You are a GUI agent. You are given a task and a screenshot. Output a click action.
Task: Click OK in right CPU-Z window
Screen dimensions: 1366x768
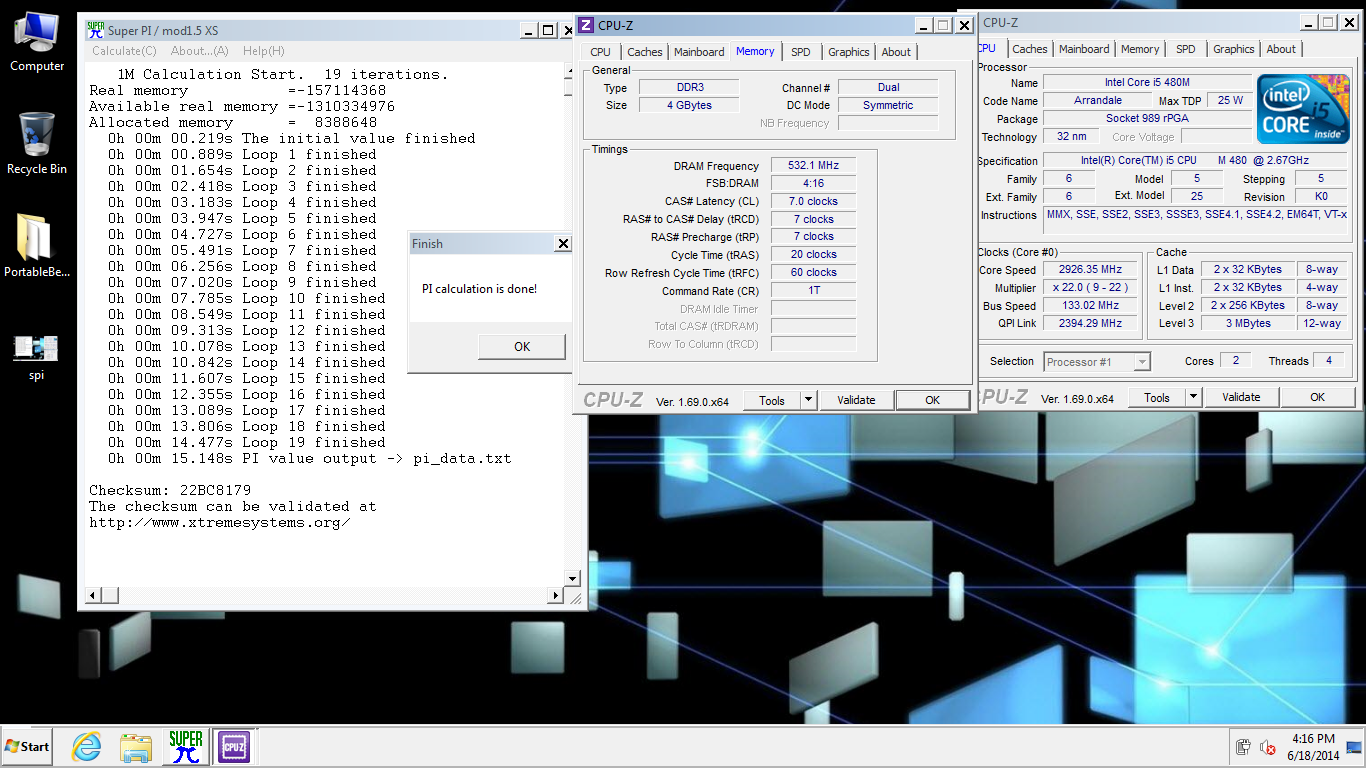tap(1318, 398)
